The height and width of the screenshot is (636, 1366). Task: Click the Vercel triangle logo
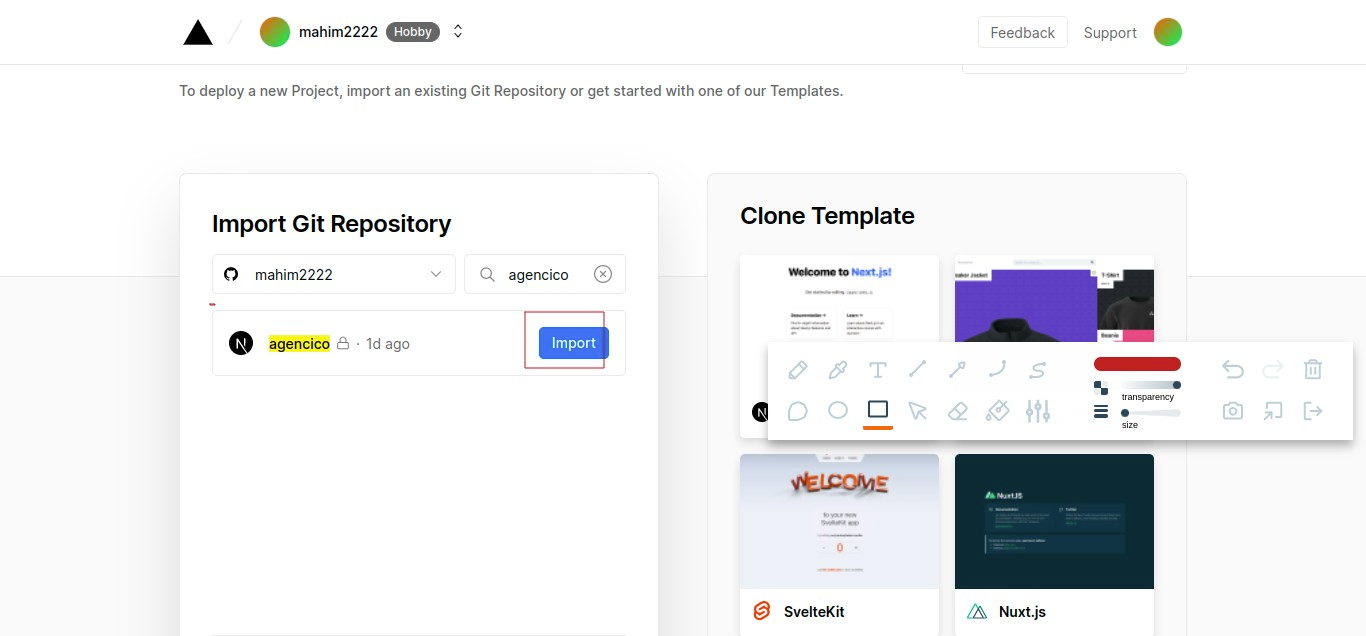point(198,32)
